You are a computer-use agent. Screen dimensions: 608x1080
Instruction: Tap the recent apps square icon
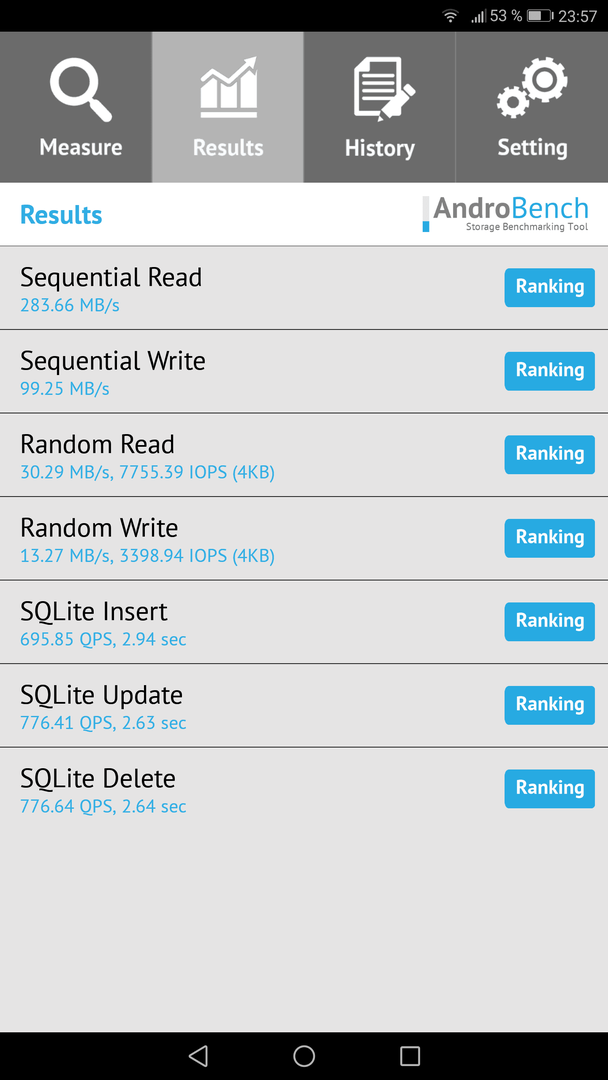[410, 1055]
